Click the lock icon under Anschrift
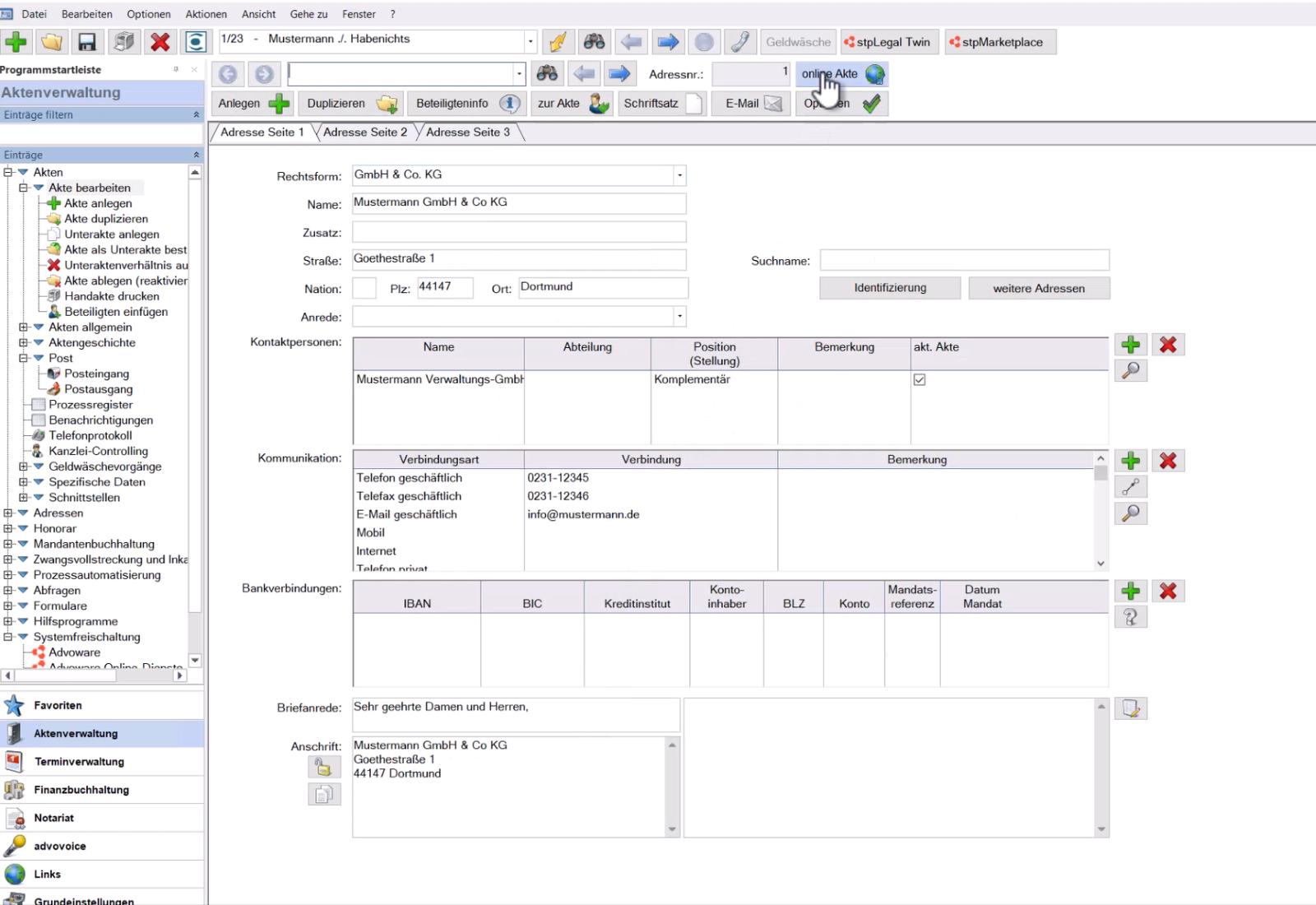Screen dimensions: 1316x905 point(324,768)
